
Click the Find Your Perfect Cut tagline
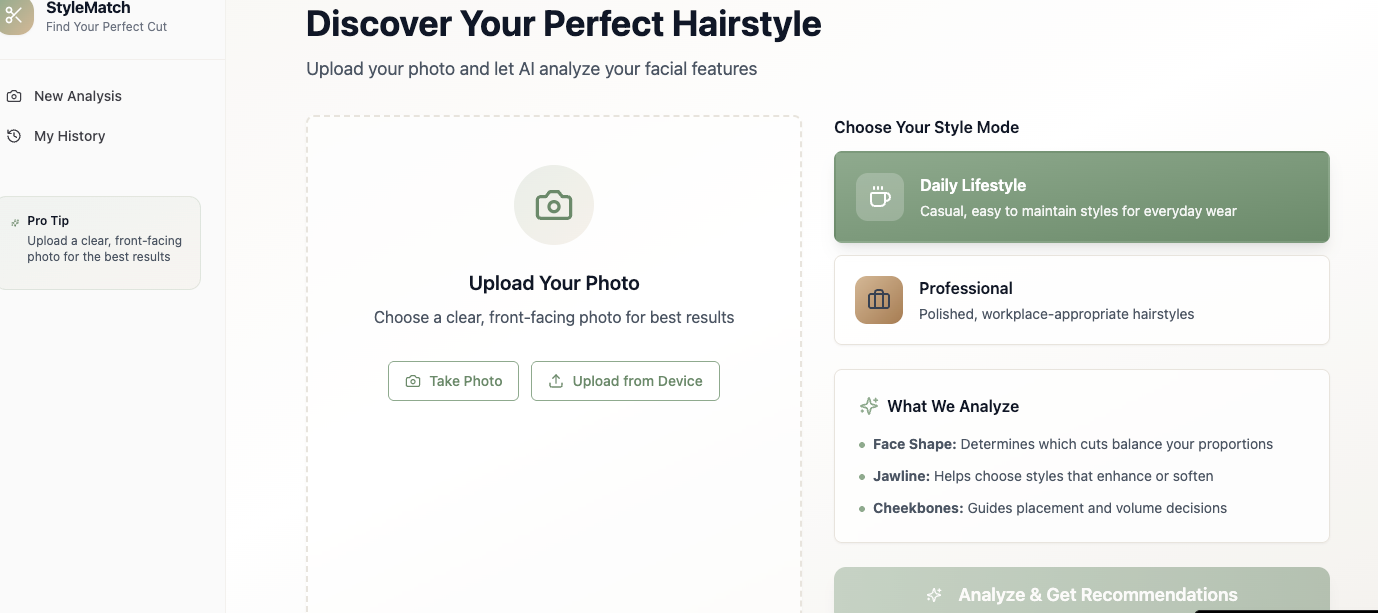(107, 27)
